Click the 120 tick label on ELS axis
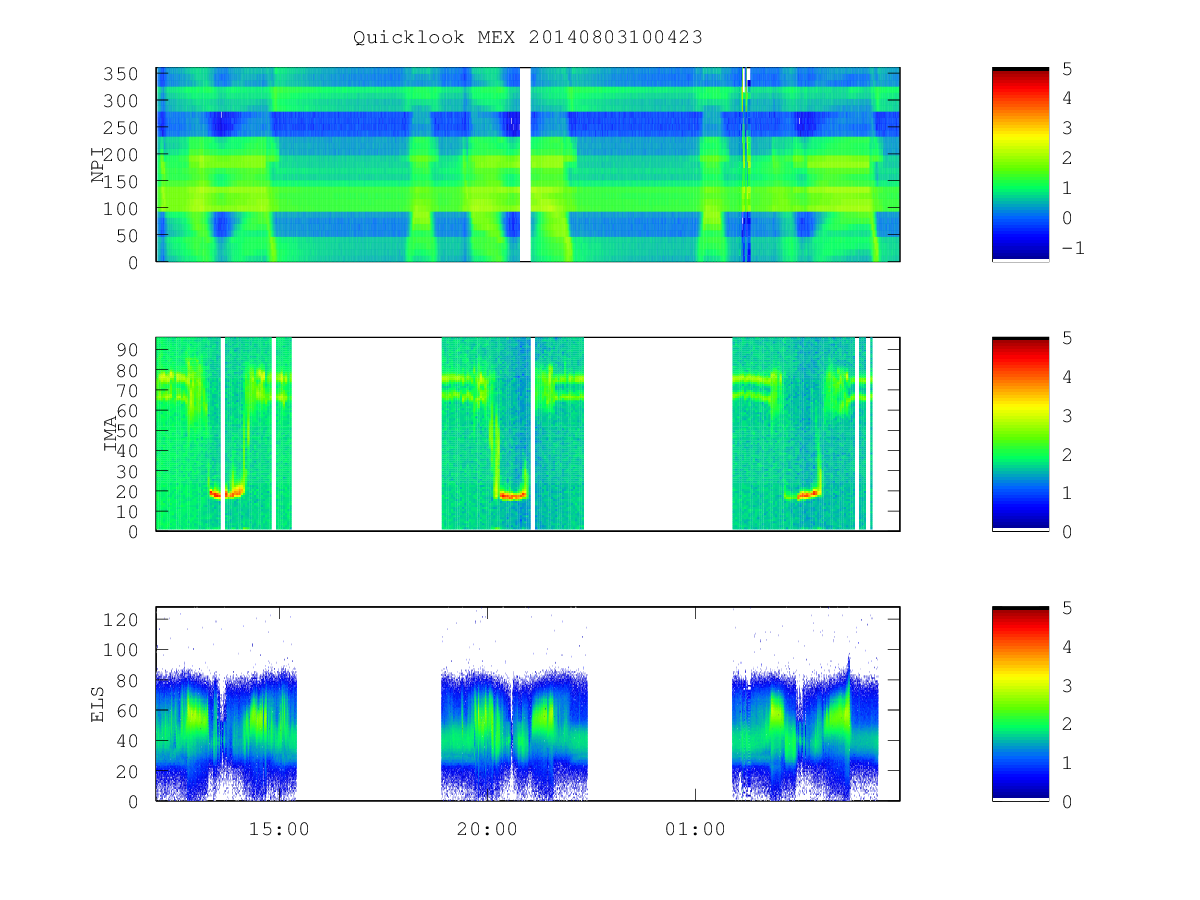The height and width of the screenshot is (900, 1200). point(120,620)
